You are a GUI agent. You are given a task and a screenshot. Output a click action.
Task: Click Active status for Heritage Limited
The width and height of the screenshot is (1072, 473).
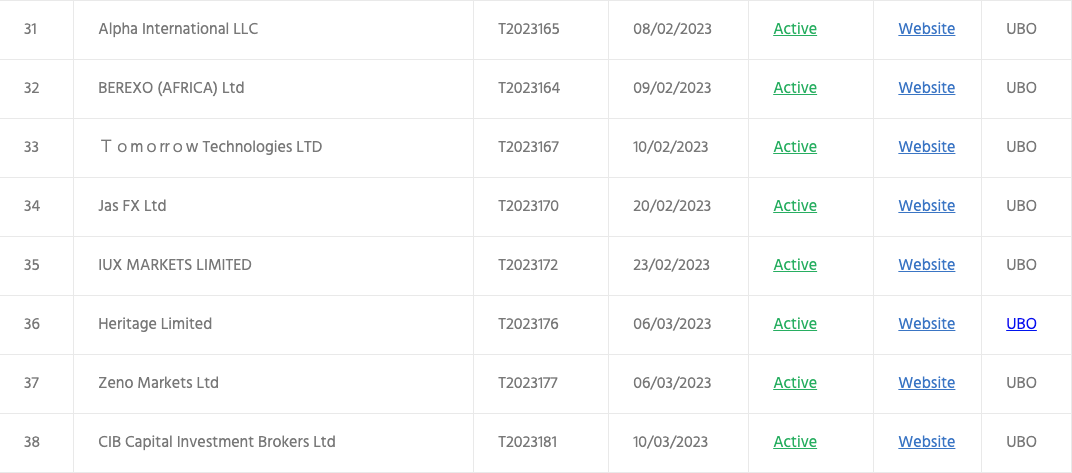pos(794,323)
